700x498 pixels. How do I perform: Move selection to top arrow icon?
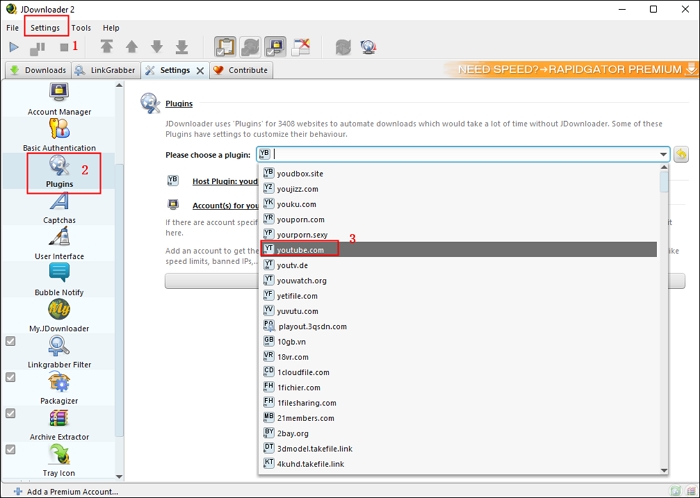click(106, 46)
